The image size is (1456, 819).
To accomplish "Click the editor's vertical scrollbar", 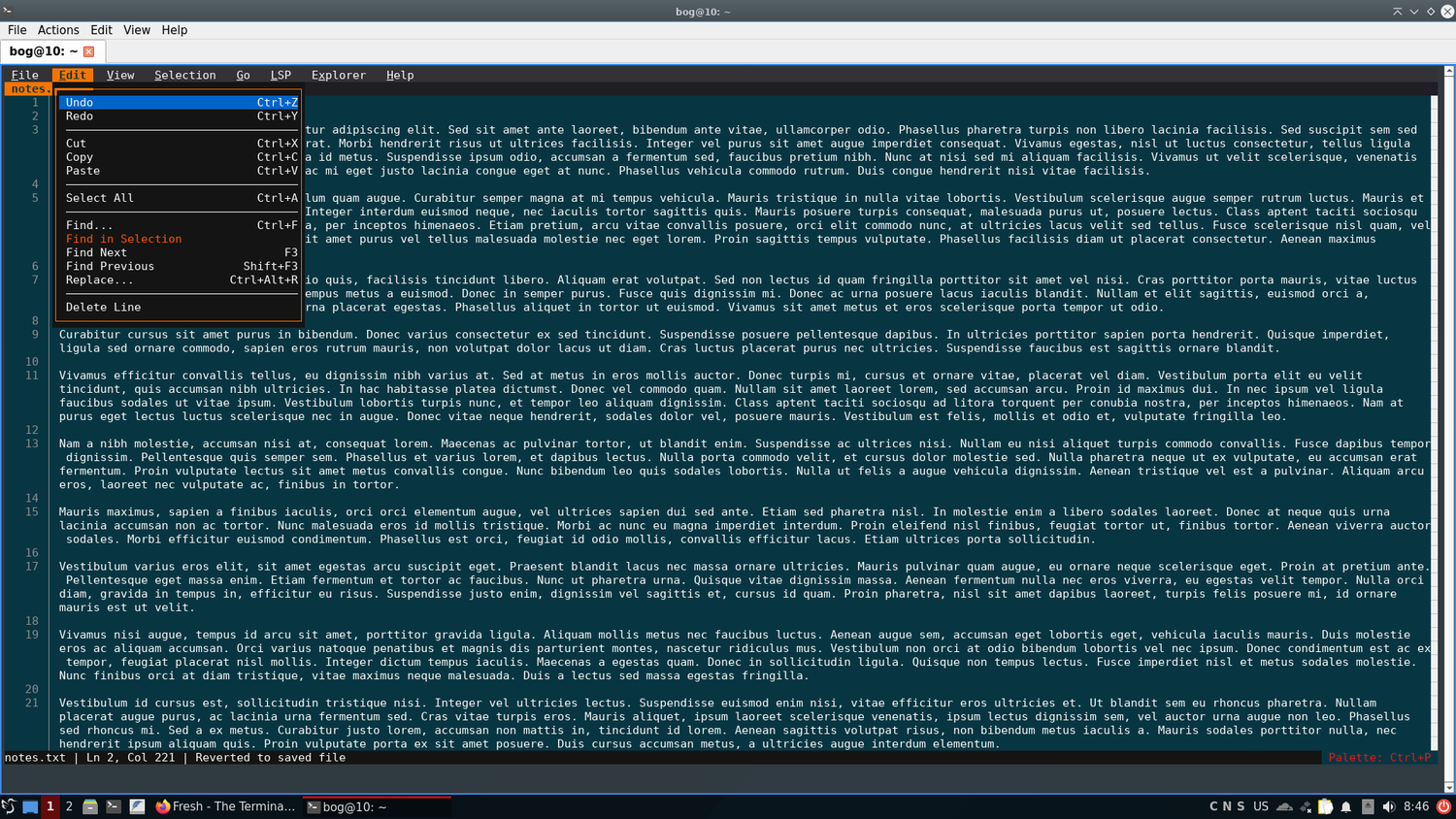I will pos(1436,422).
